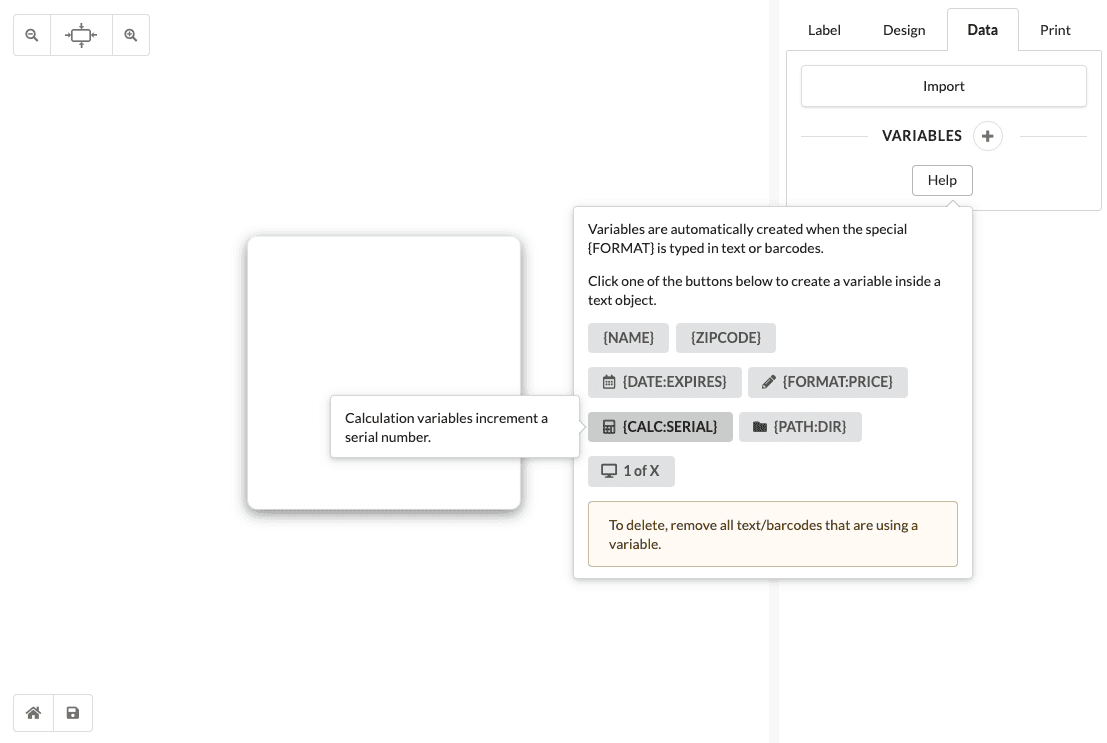
Task: Insert the {CALC:SERIAL} calculation variable
Action: coord(660,427)
